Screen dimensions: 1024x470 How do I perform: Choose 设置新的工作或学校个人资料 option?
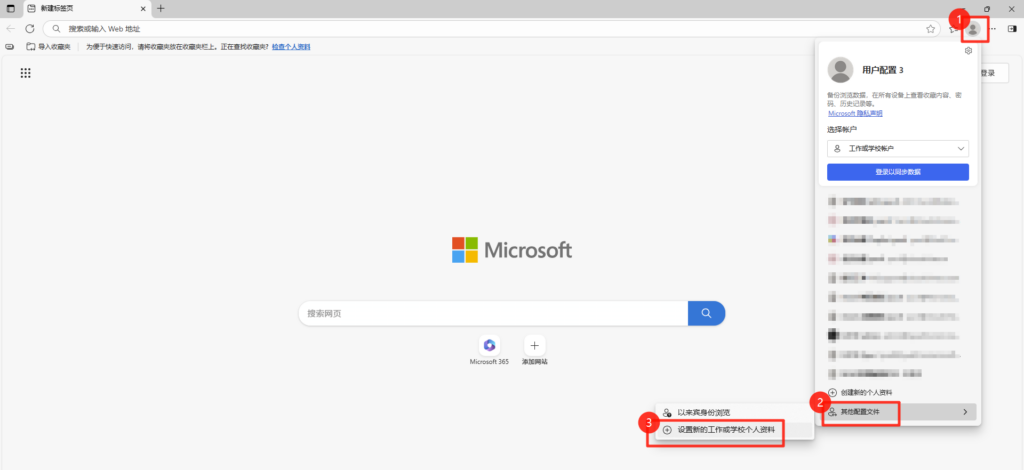pos(725,429)
